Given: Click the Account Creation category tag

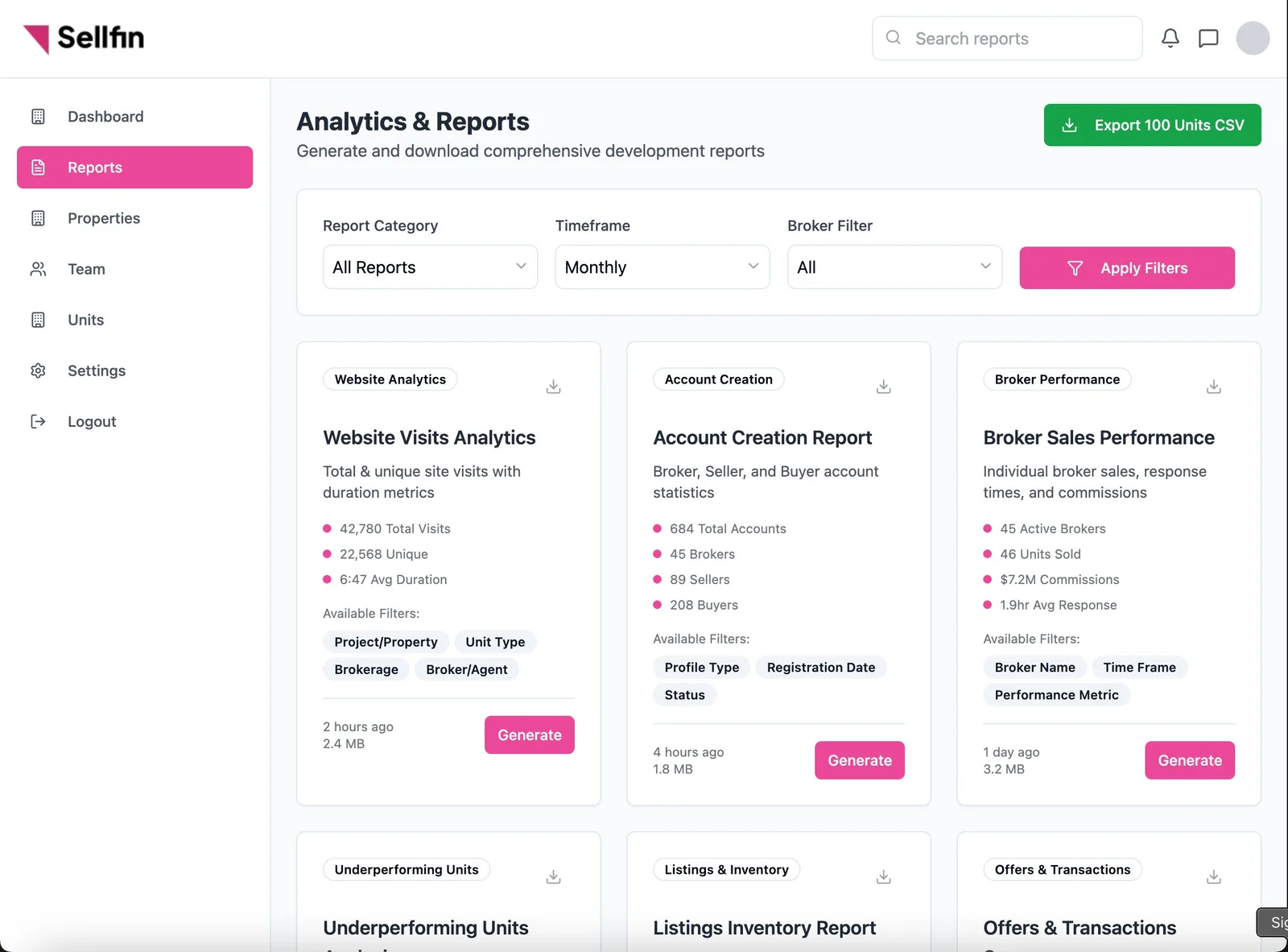Looking at the screenshot, I should tap(718, 379).
